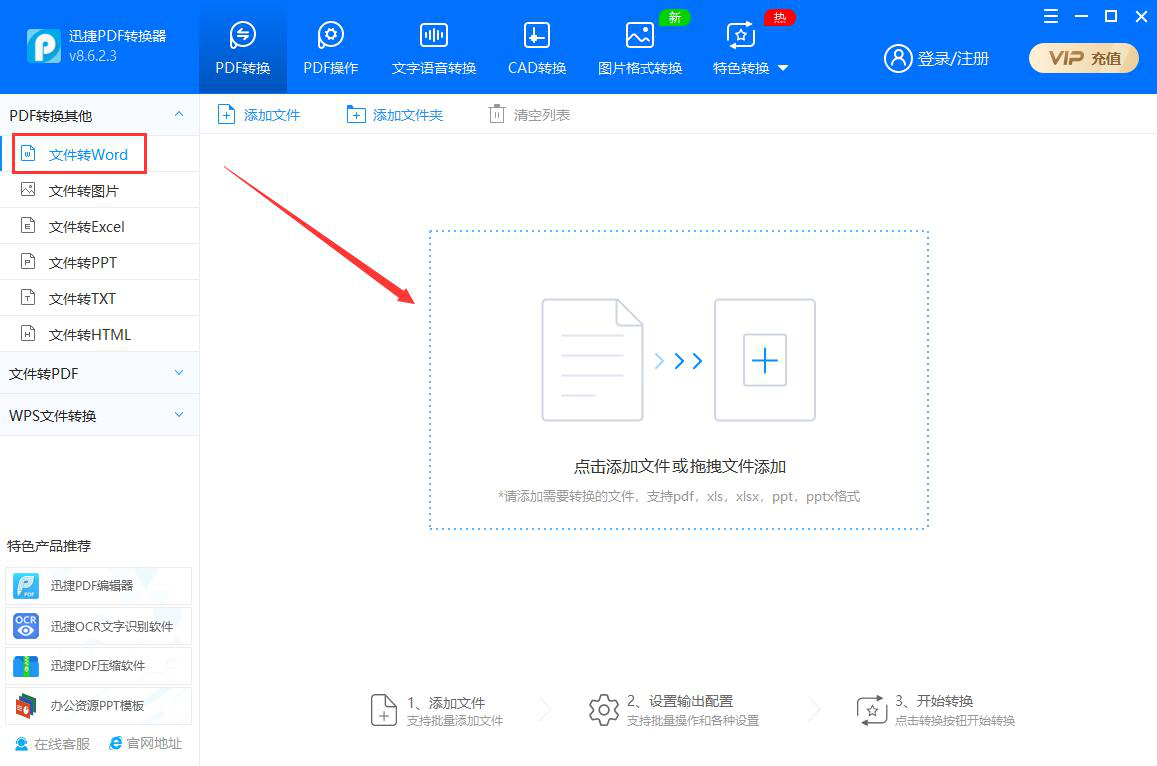This screenshot has width=1157, height=766.
Task: Click the document page illustration in drop zone
Action: [593, 360]
